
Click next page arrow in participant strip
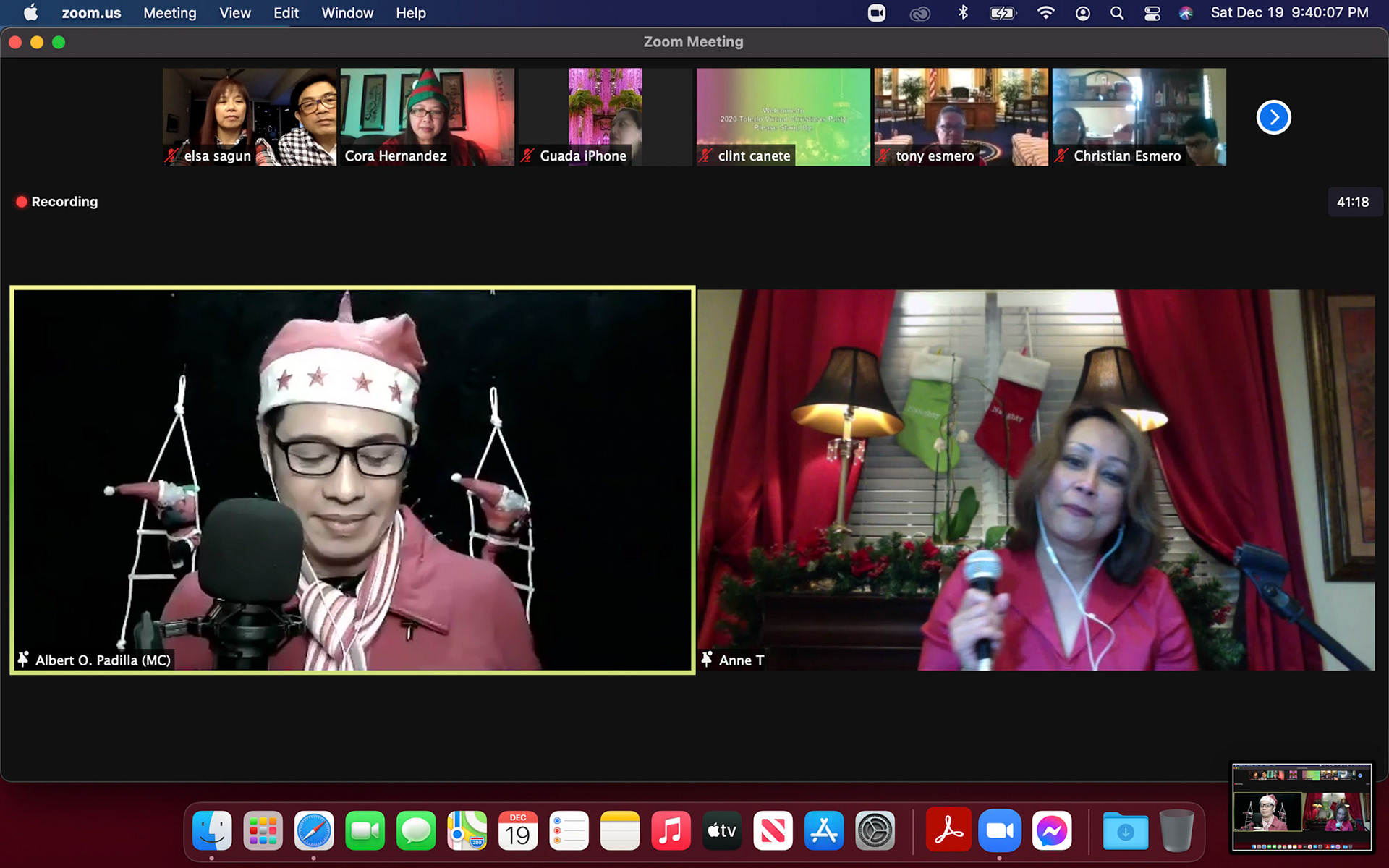click(x=1273, y=117)
